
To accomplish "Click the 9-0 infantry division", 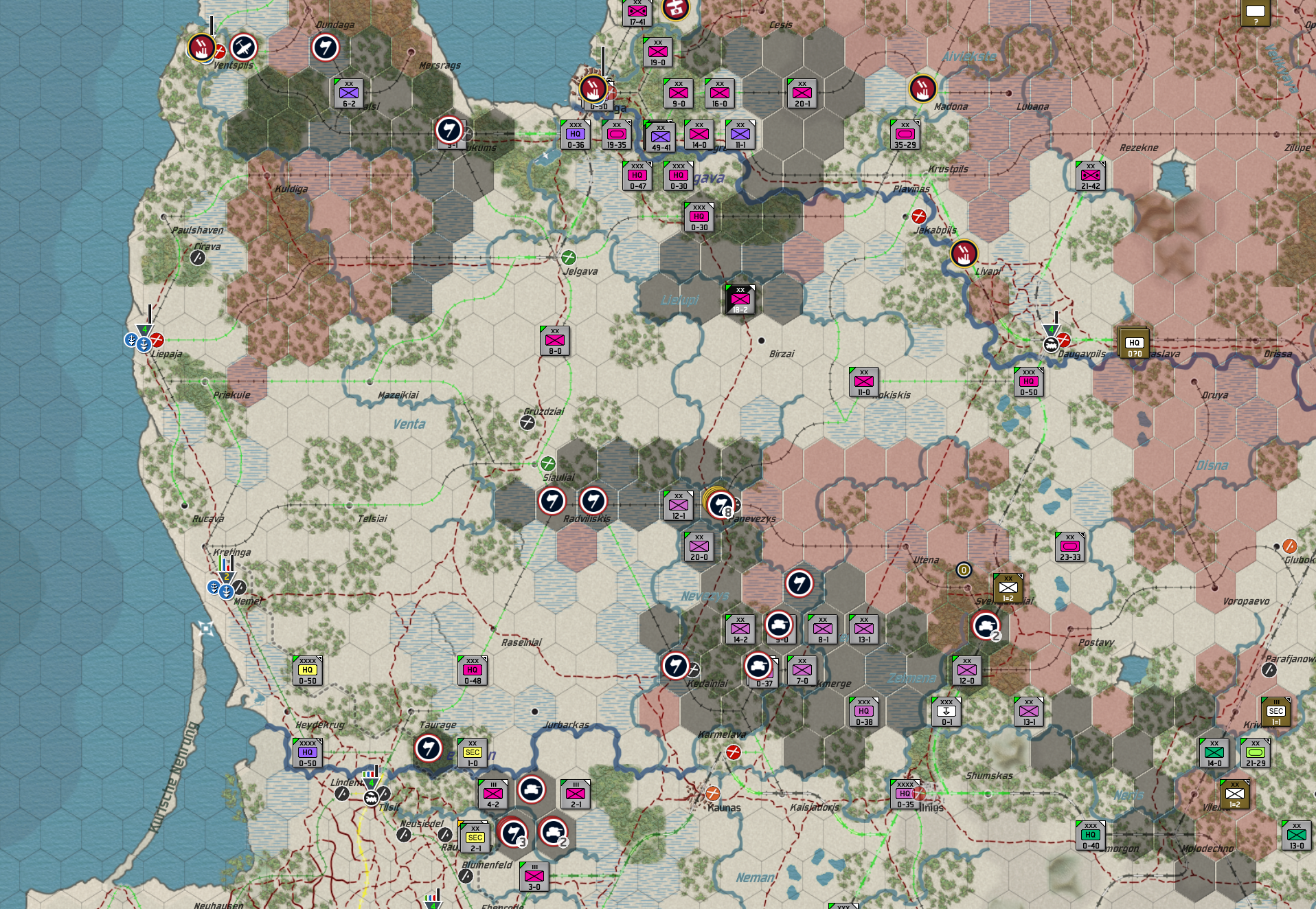I will (x=679, y=93).
